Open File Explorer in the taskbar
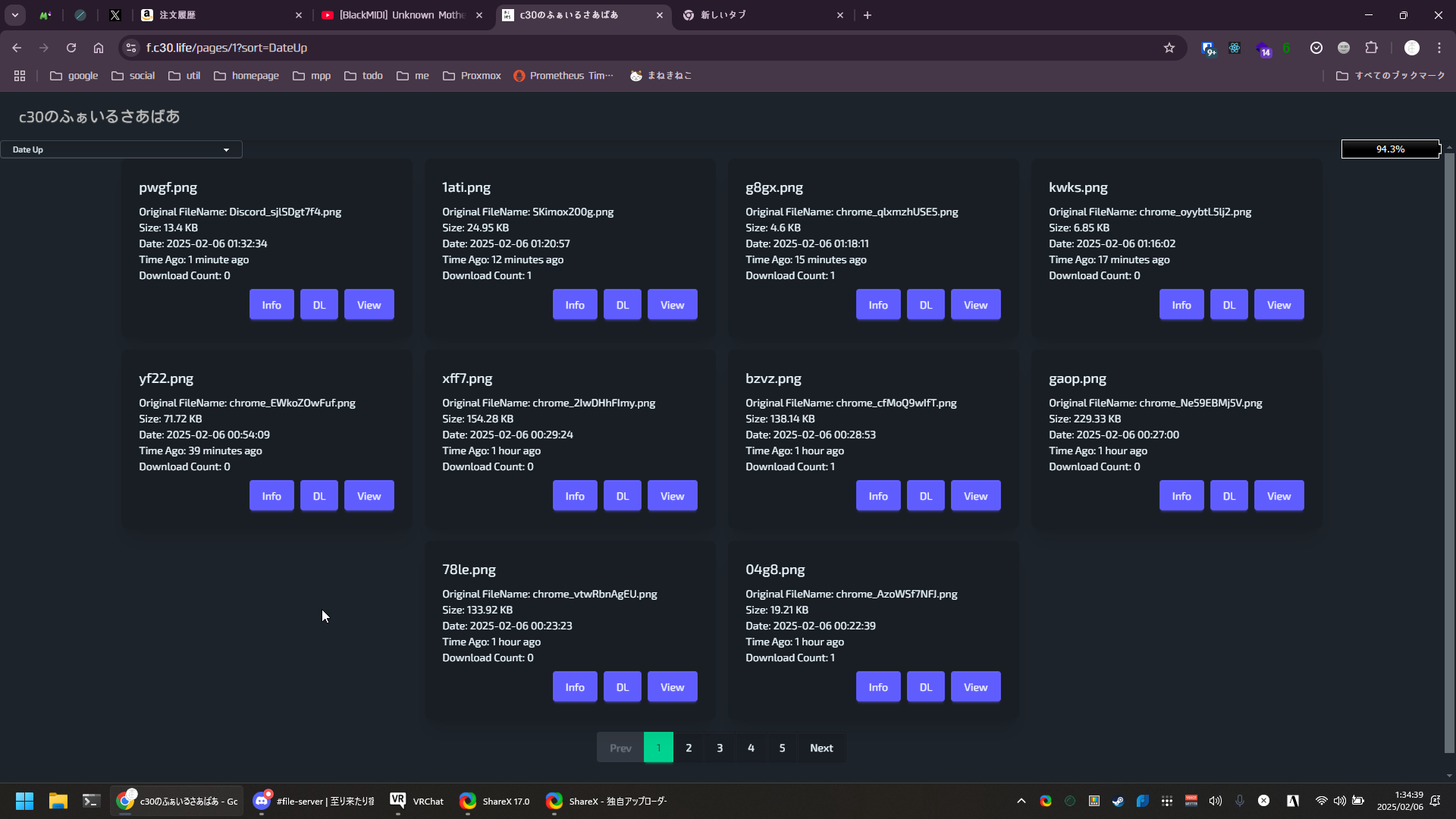This screenshot has width=1456, height=819. pos(58,801)
